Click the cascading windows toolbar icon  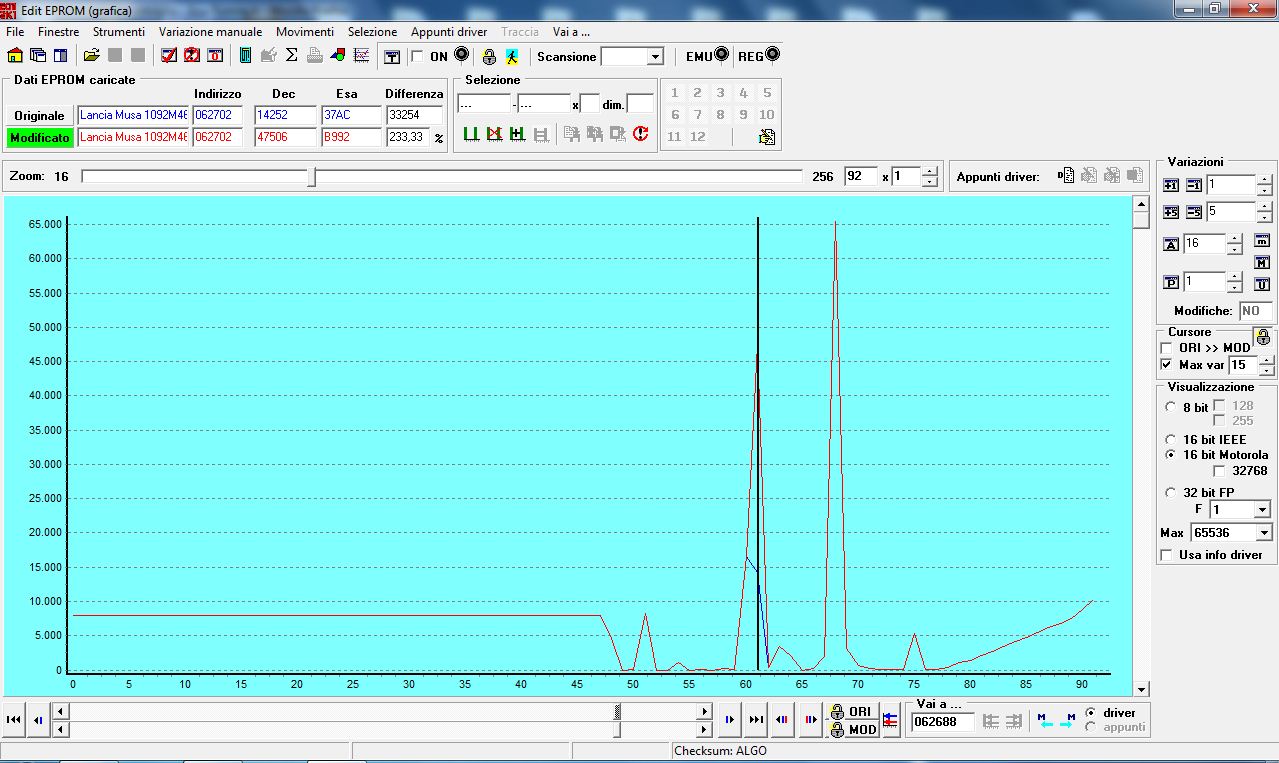click(38, 56)
